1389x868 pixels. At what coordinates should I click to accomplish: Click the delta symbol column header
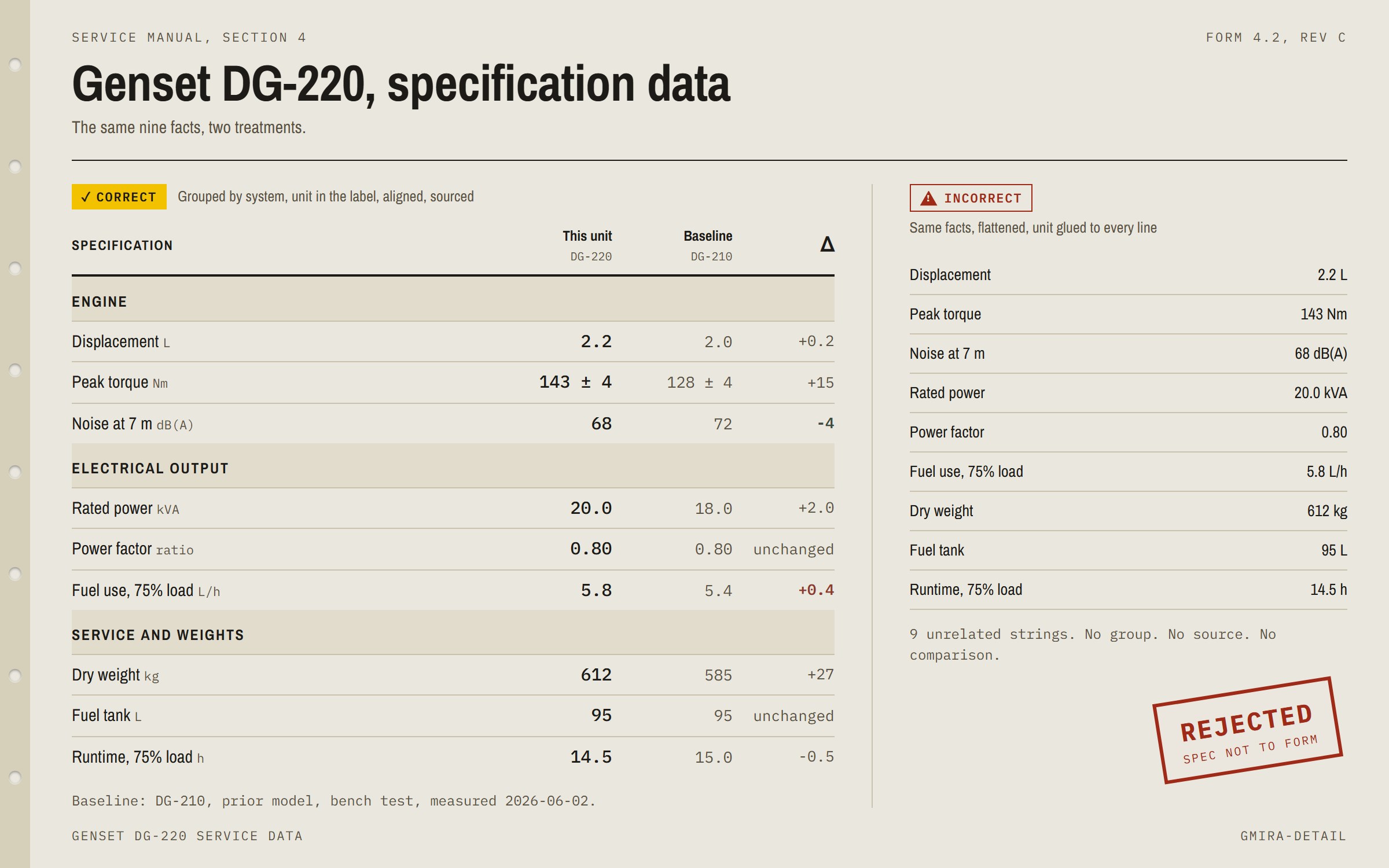pyautogui.click(x=827, y=244)
